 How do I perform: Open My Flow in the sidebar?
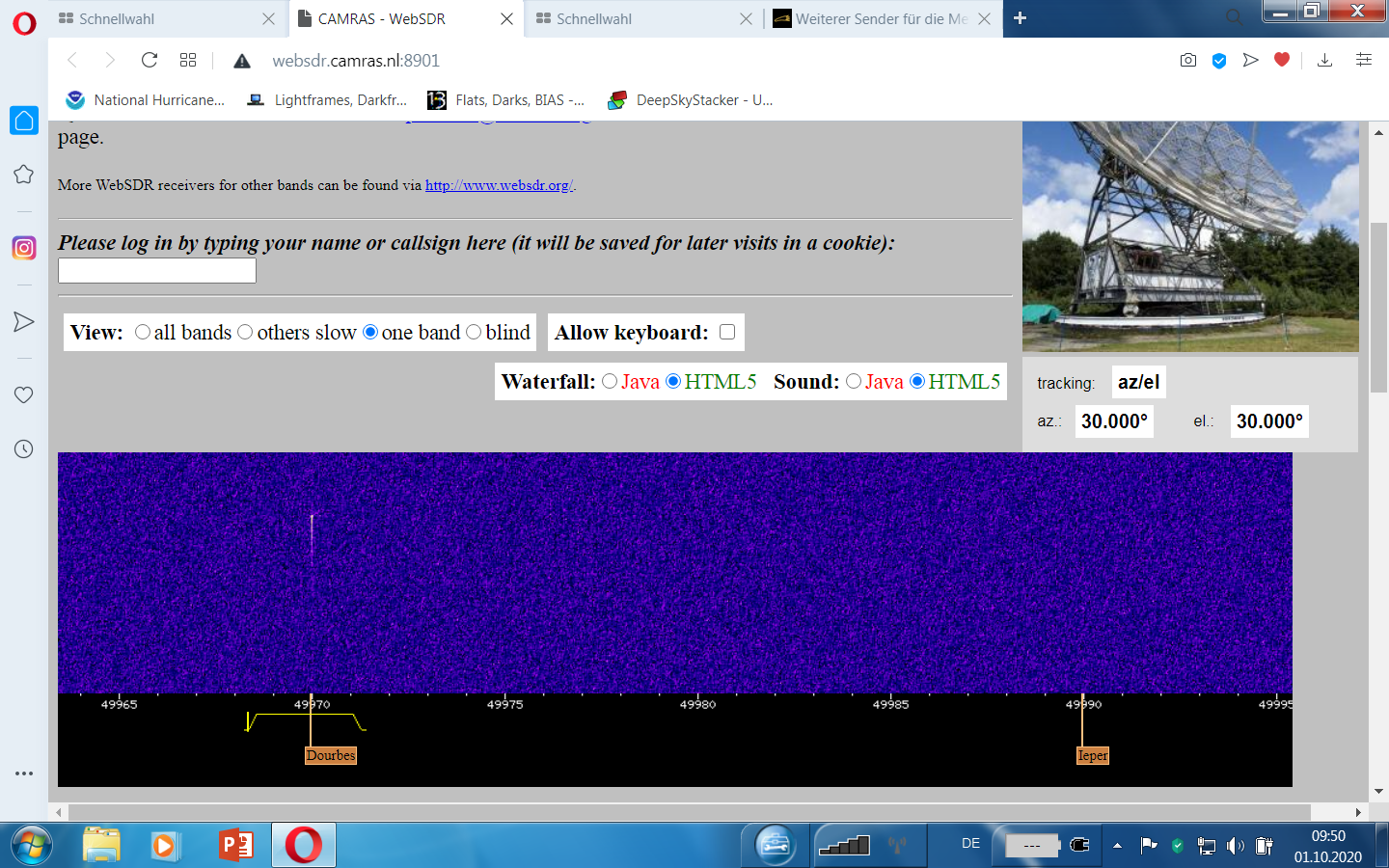24,321
